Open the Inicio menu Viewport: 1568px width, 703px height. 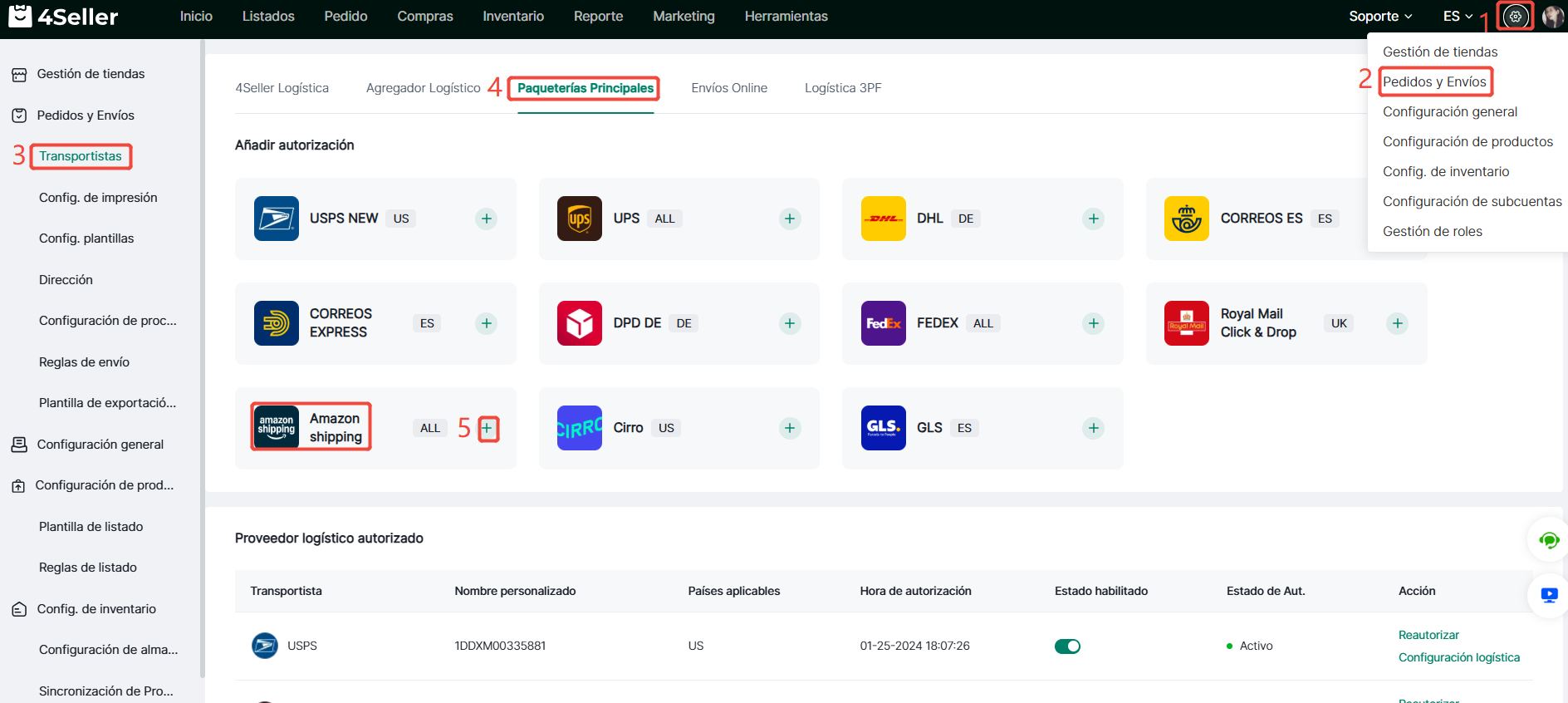point(196,17)
